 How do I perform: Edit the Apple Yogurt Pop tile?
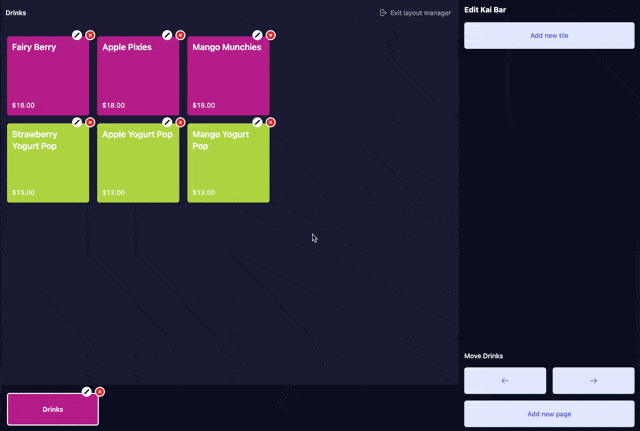(x=167, y=122)
